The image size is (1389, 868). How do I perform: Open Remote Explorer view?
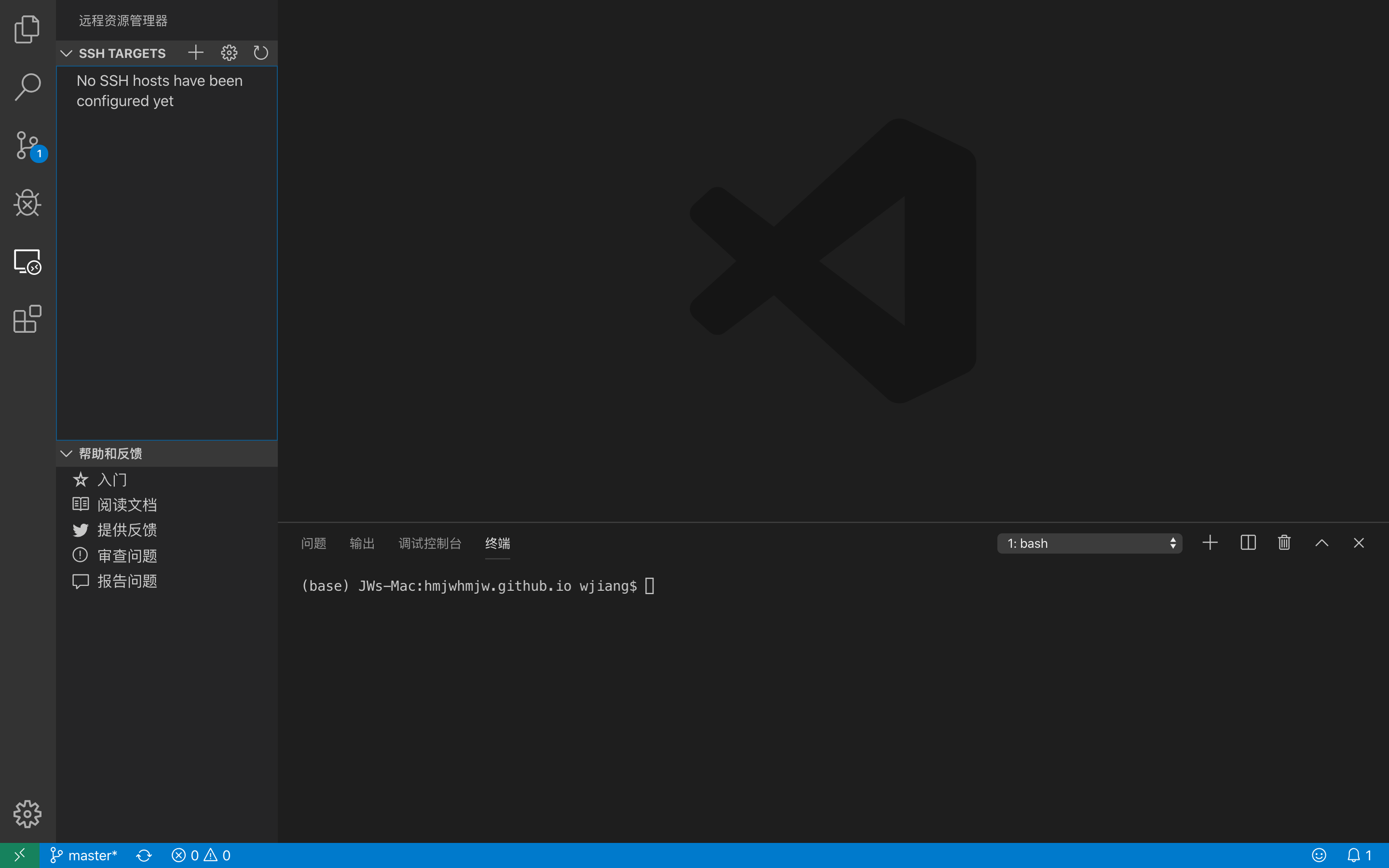(27, 261)
